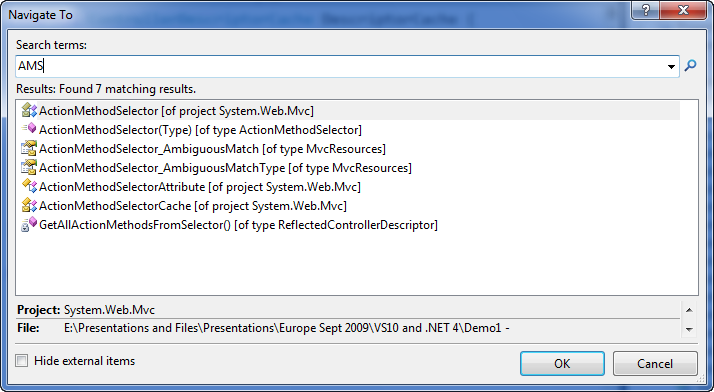
Task: Click the private method icon for GetAllActionMethodsFromSelector()
Action: 29,224
